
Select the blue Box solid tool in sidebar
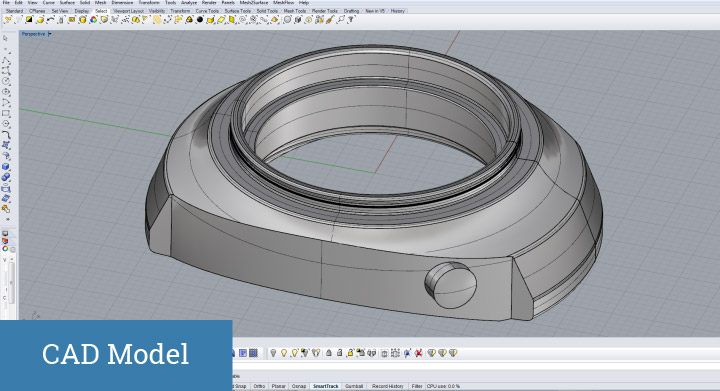point(6,167)
